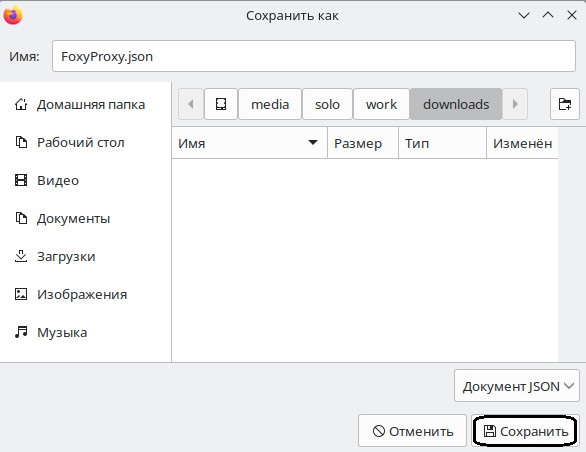Click the Видео film icon in sidebar
586x452 pixels.
point(21,180)
